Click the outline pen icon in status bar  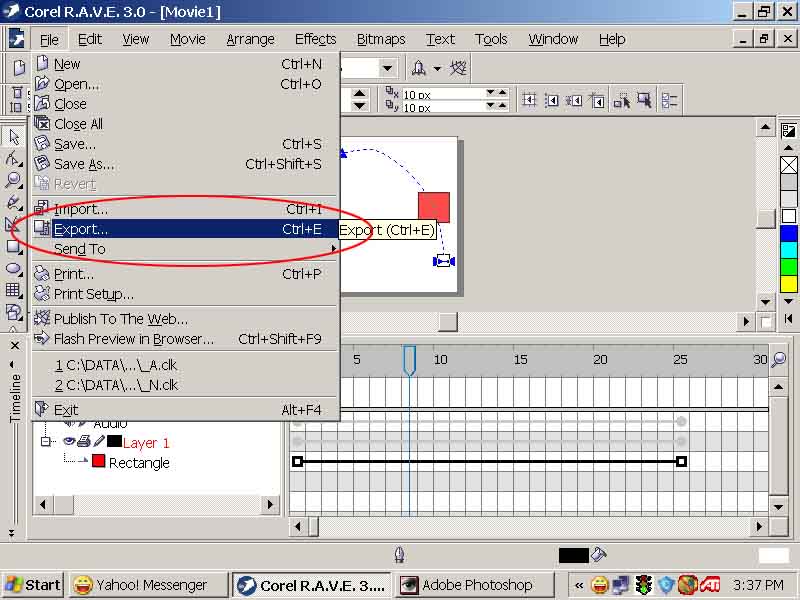(399, 555)
